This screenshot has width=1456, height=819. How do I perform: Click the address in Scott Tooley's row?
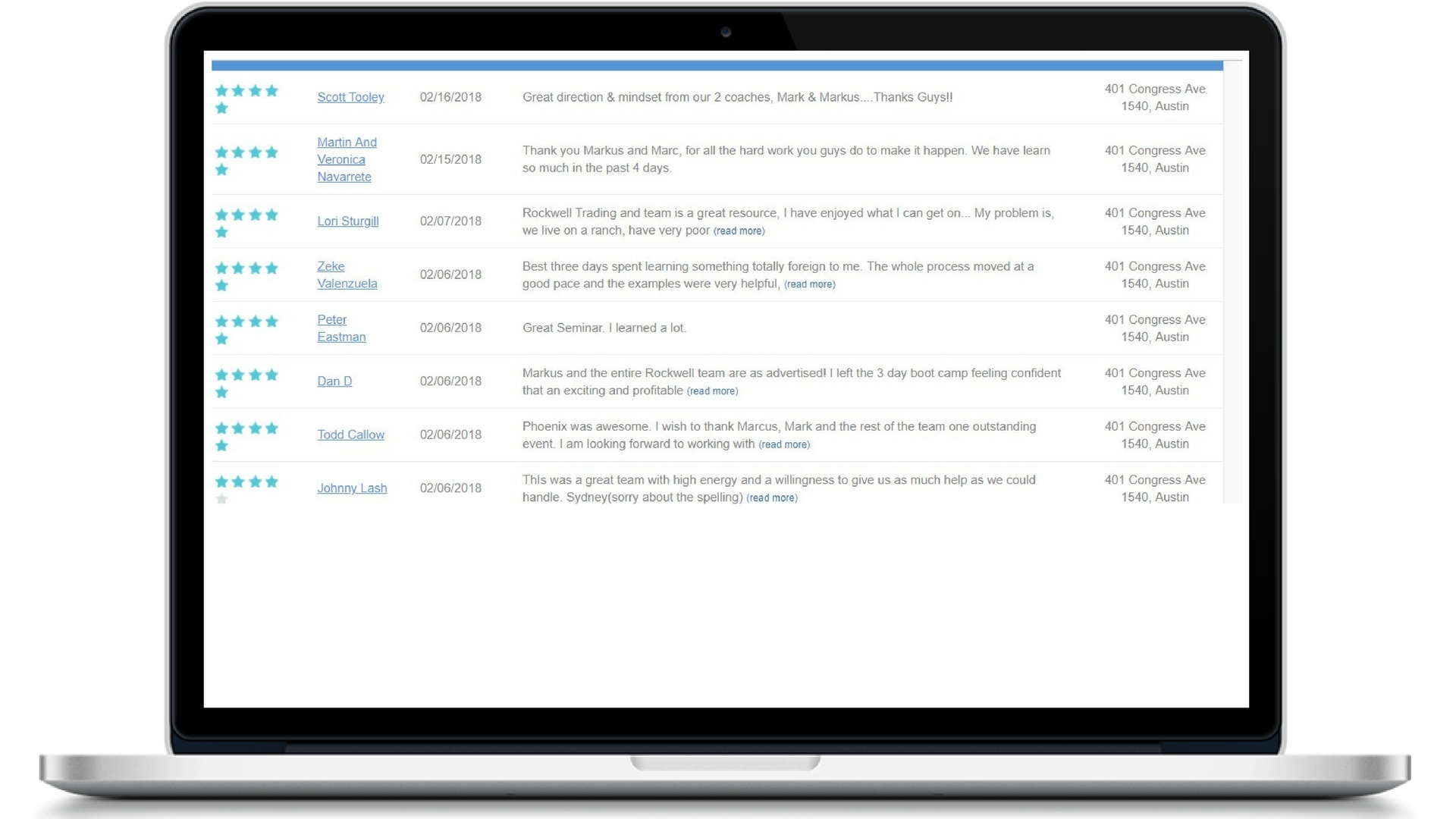point(1155,98)
